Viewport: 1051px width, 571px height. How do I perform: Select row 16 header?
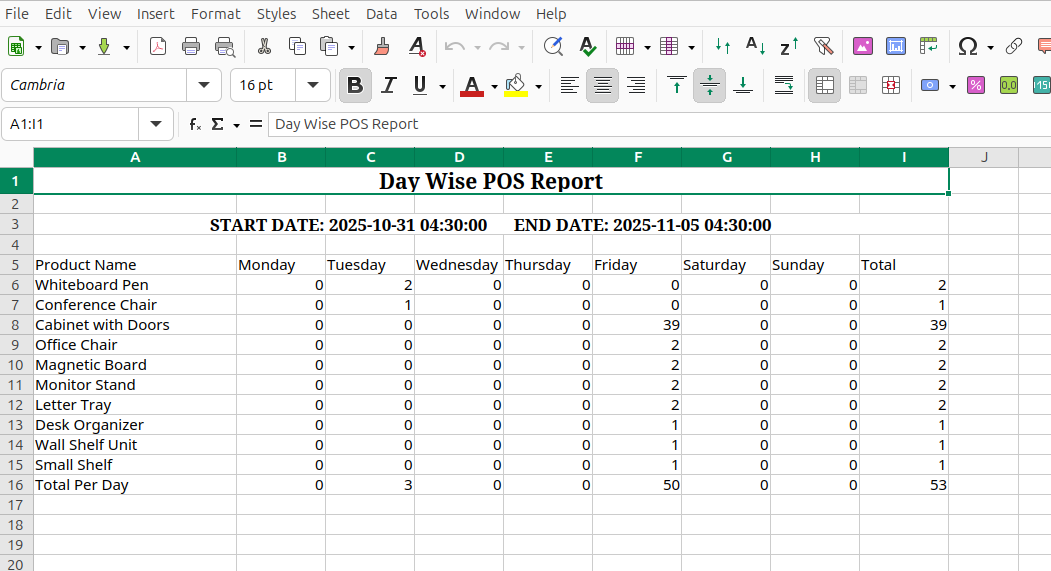point(16,485)
